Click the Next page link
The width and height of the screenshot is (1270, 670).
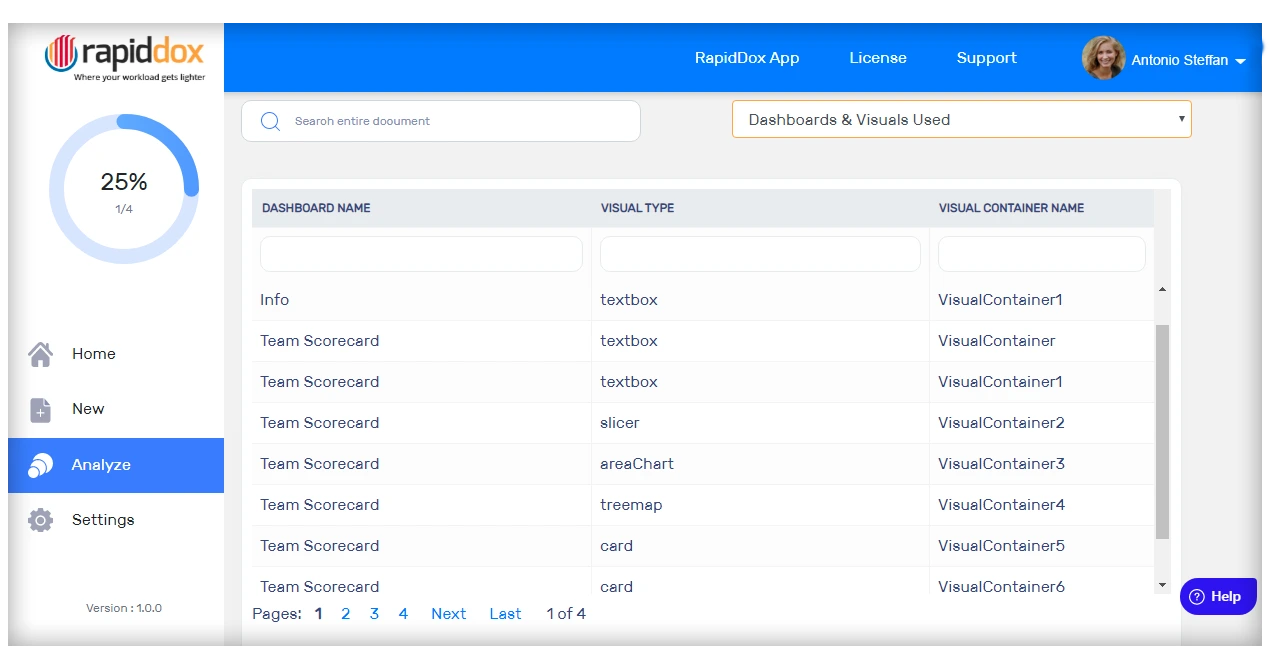[448, 614]
